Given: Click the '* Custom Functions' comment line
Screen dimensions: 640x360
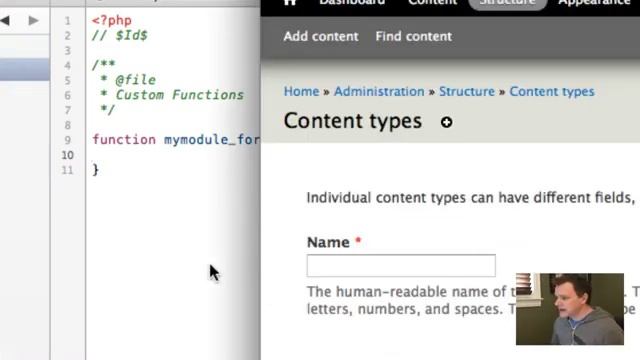Looking at the screenshot, I should [x=172, y=95].
